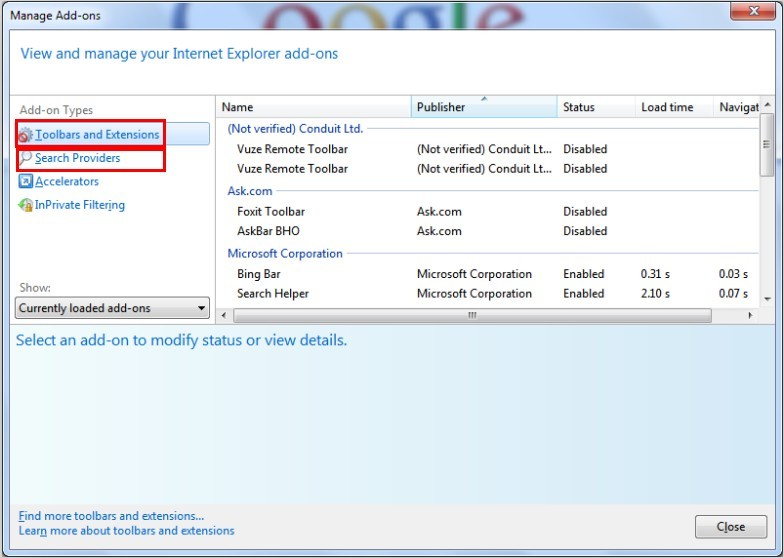784x558 pixels.
Task: Click the vertical scrollbar down arrow
Action: coord(768,300)
